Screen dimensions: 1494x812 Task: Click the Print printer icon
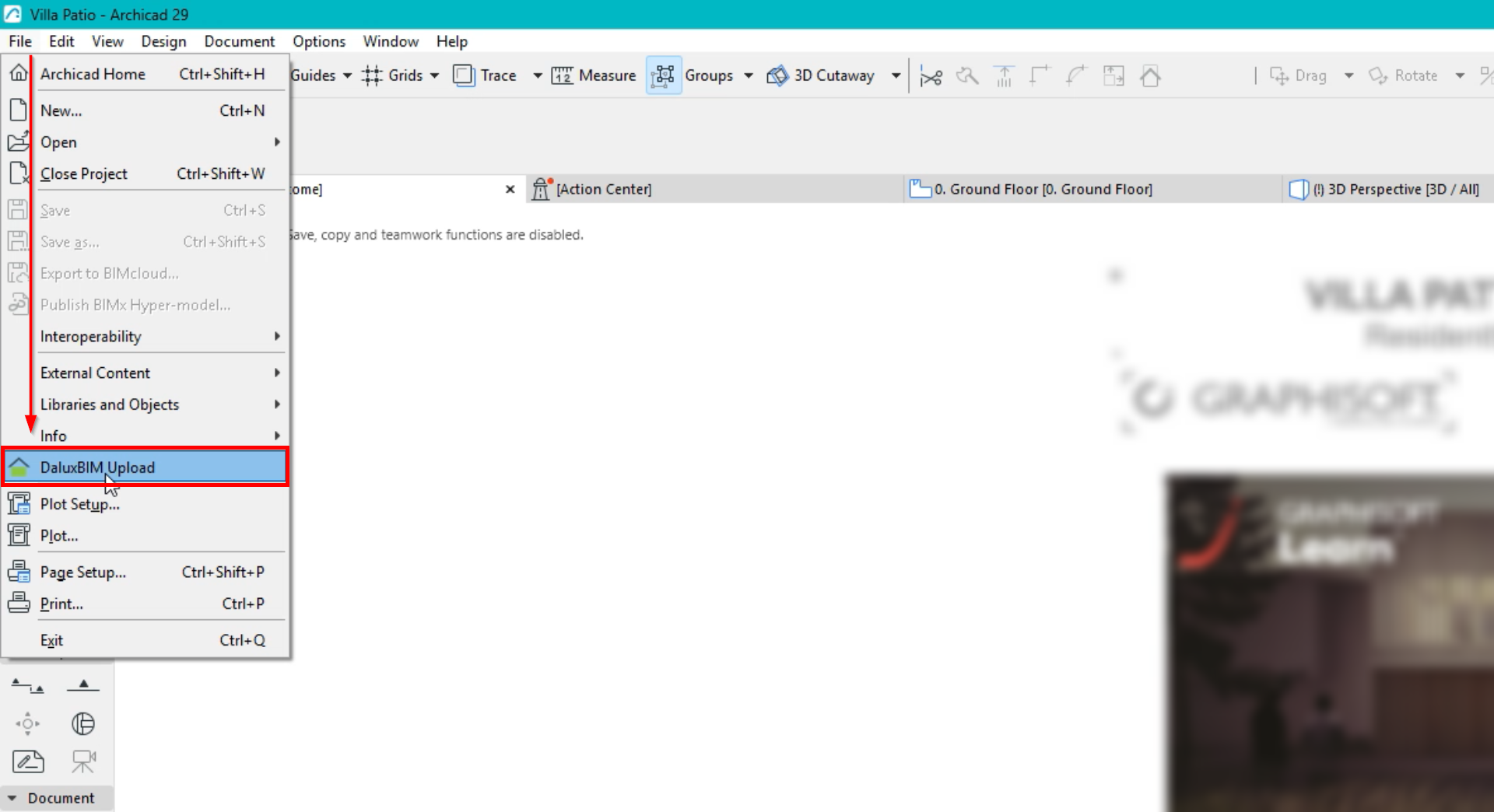pyautogui.click(x=19, y=603)
